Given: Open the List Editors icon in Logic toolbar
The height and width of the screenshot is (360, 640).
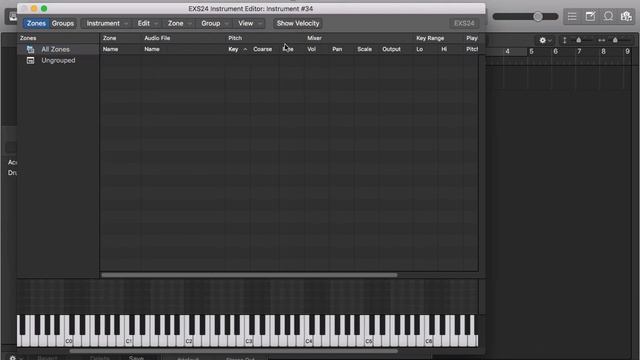Looking at the screenshot, I should click(x=572, y=16).
